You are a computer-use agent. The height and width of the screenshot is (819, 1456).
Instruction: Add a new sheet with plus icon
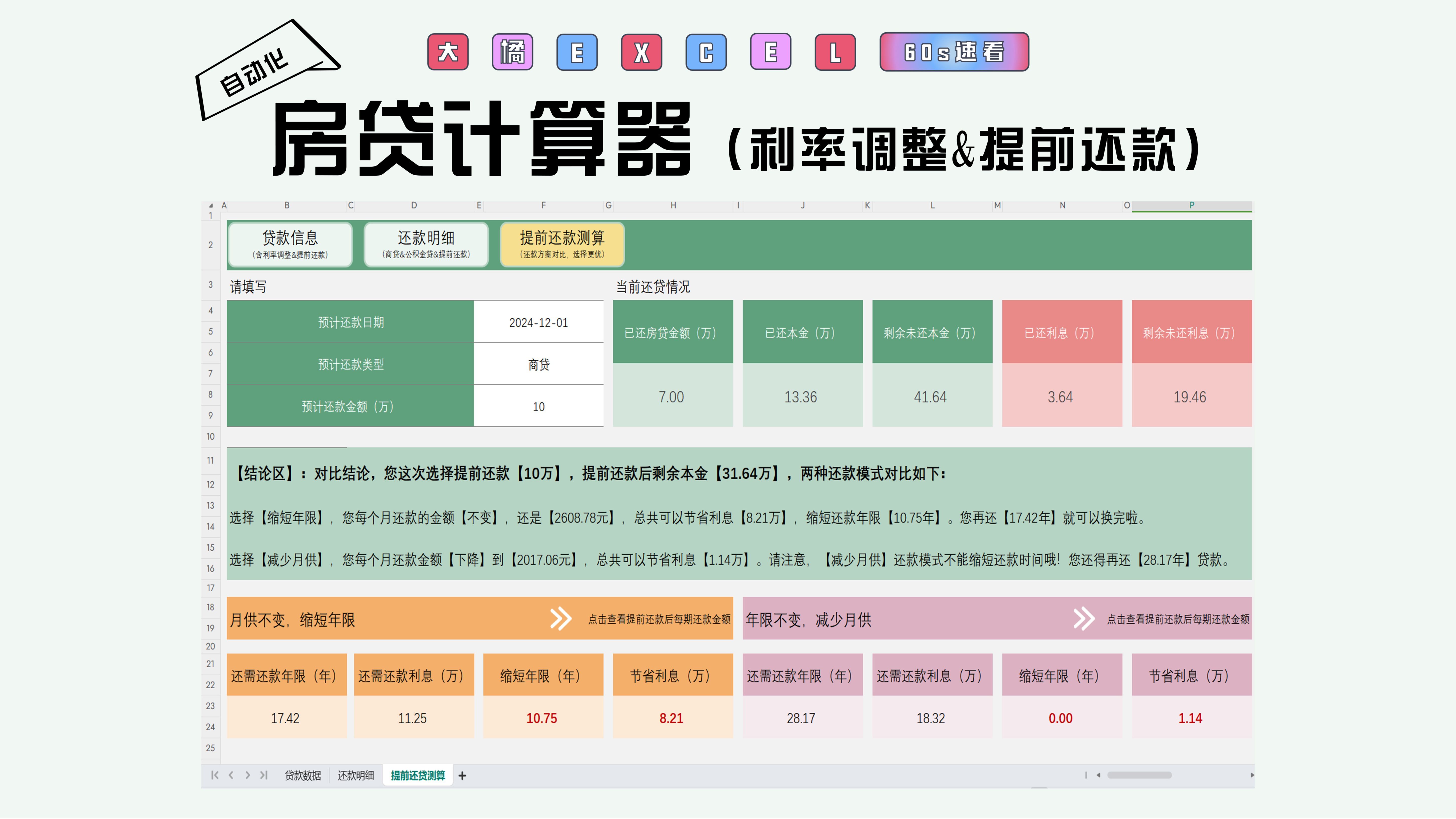click(462, 776)
